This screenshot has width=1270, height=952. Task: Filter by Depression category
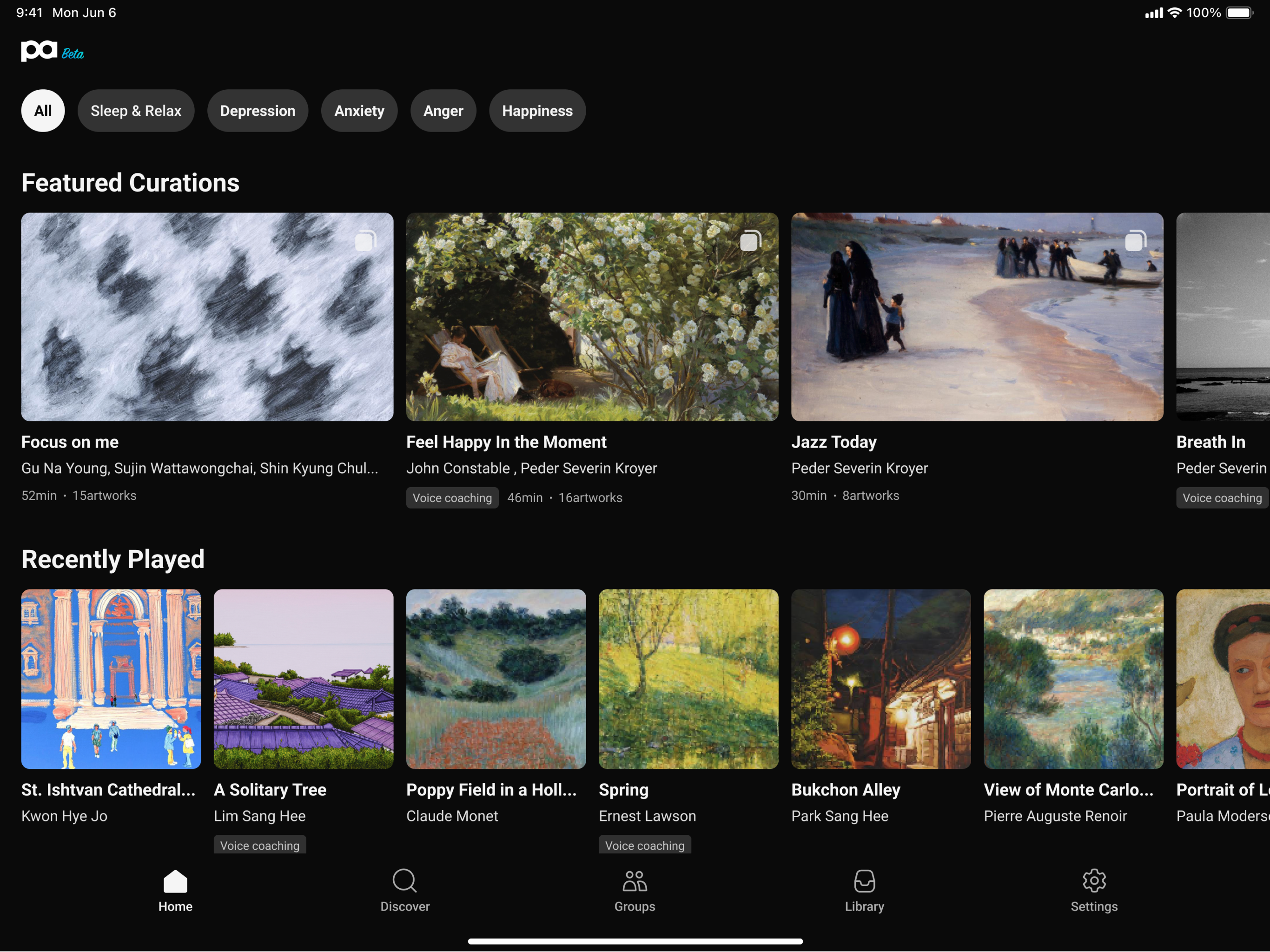[x=258, y=111]
